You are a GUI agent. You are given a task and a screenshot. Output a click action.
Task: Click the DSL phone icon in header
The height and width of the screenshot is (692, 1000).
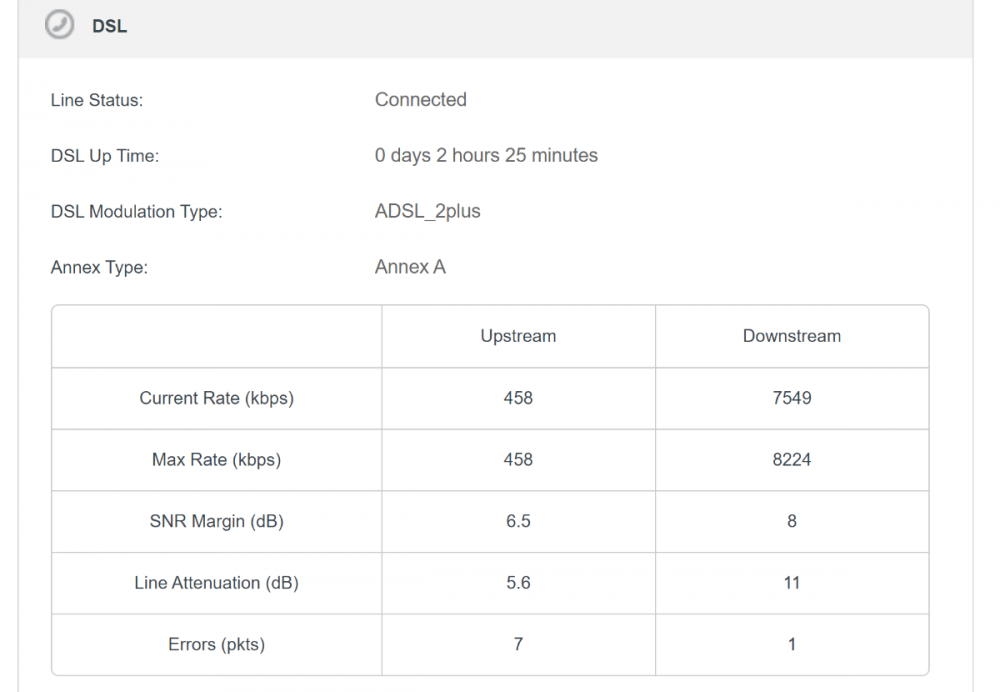(x=61, y=26)
